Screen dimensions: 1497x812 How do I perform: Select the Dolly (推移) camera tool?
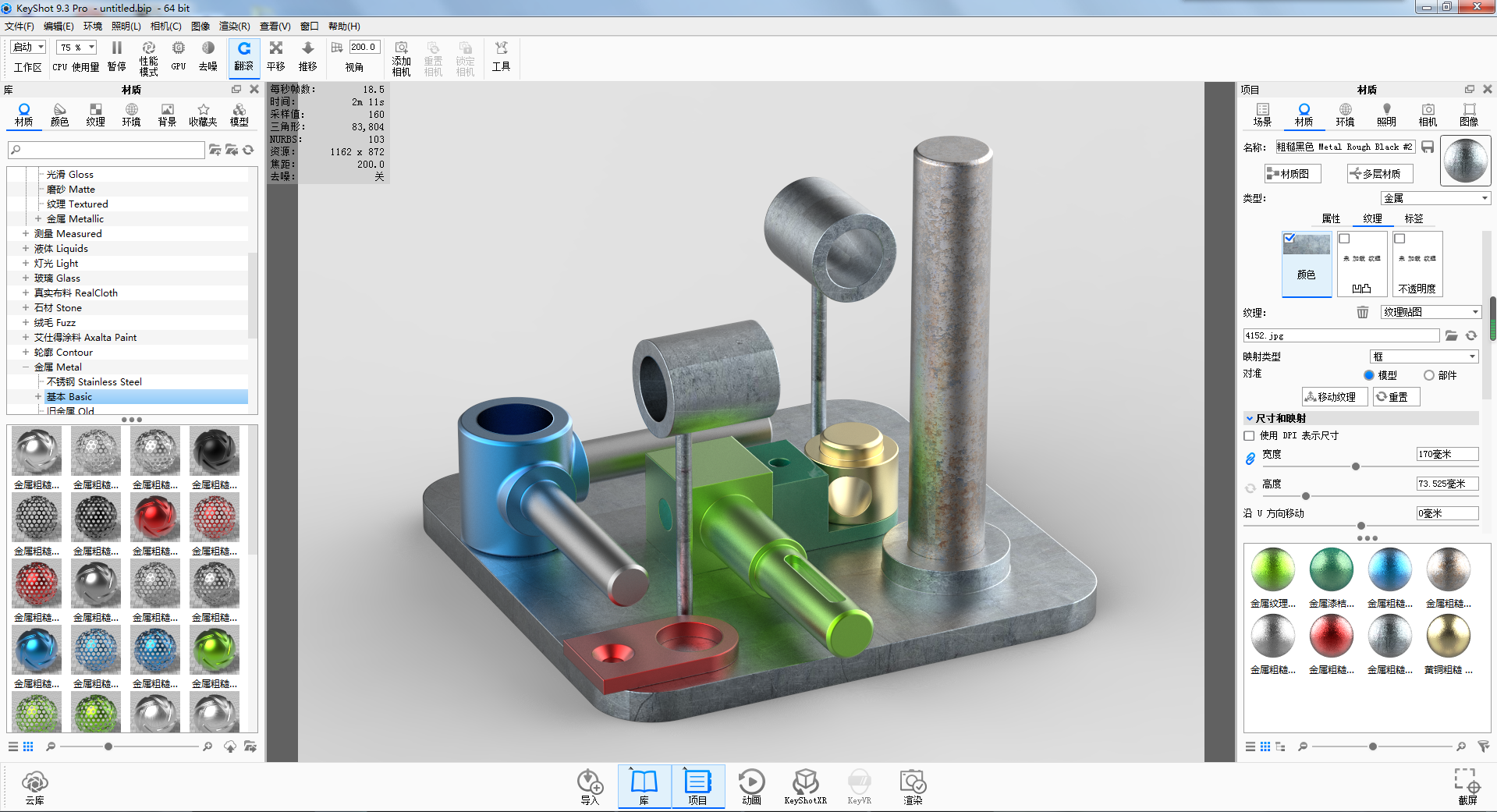[308, 56]
